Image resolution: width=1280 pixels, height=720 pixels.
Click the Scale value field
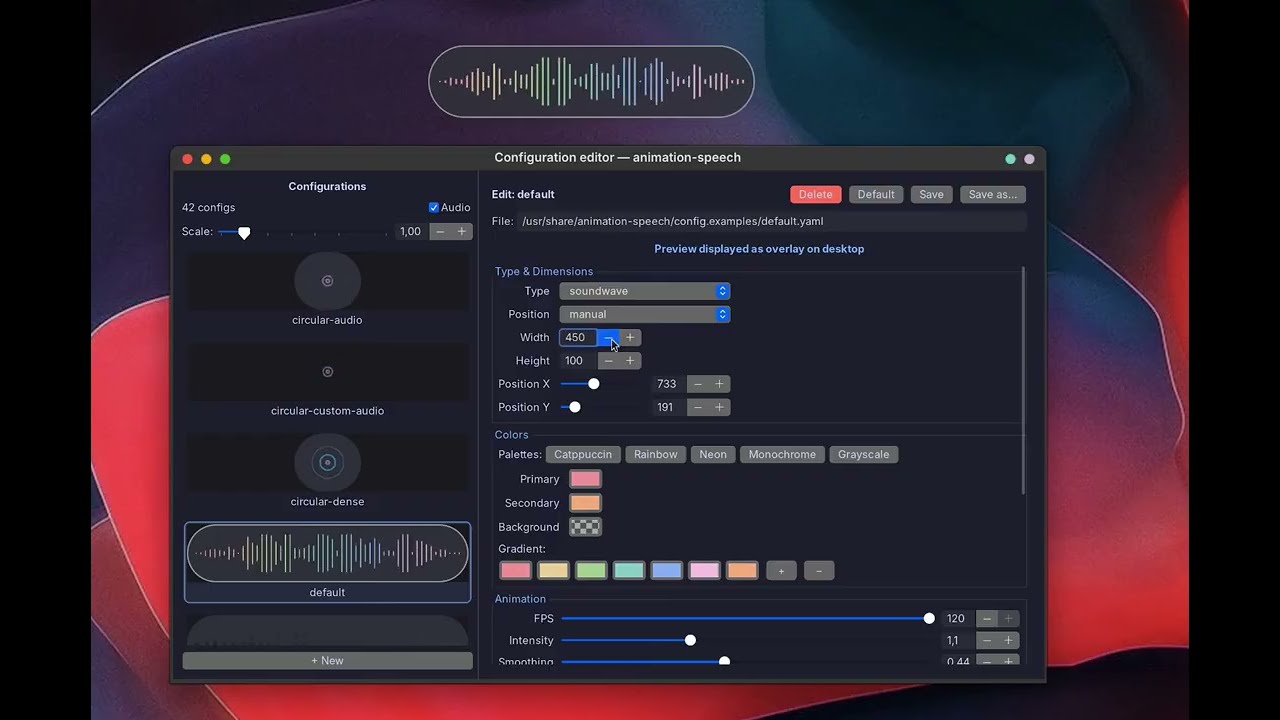(412, 232)
